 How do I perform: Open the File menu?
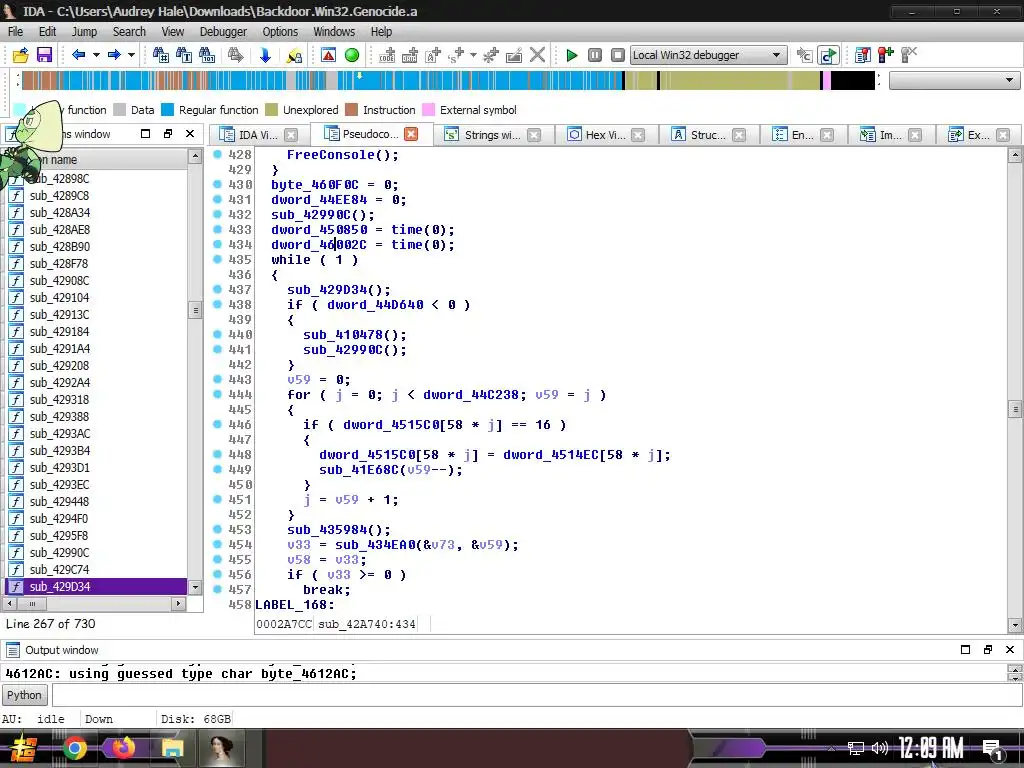coord(15,31)
